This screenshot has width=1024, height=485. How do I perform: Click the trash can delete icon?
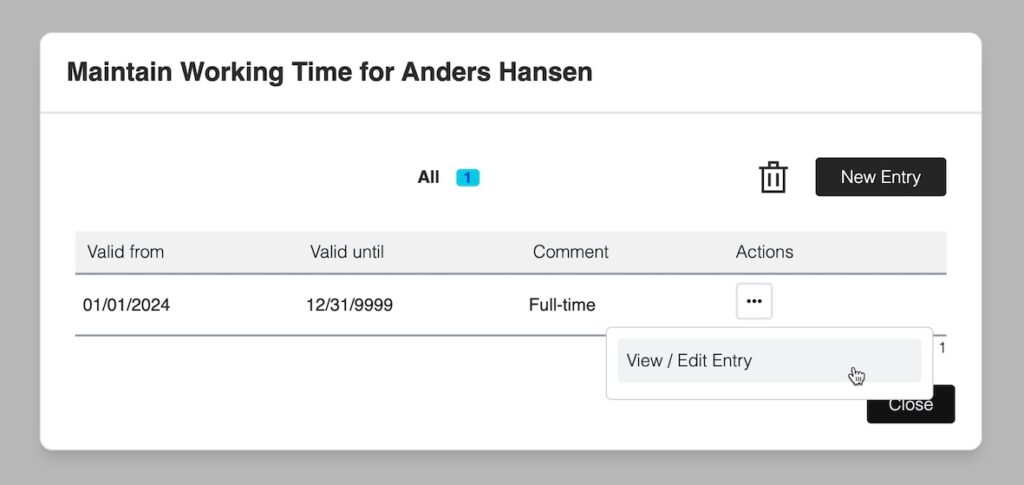(773, 177)
